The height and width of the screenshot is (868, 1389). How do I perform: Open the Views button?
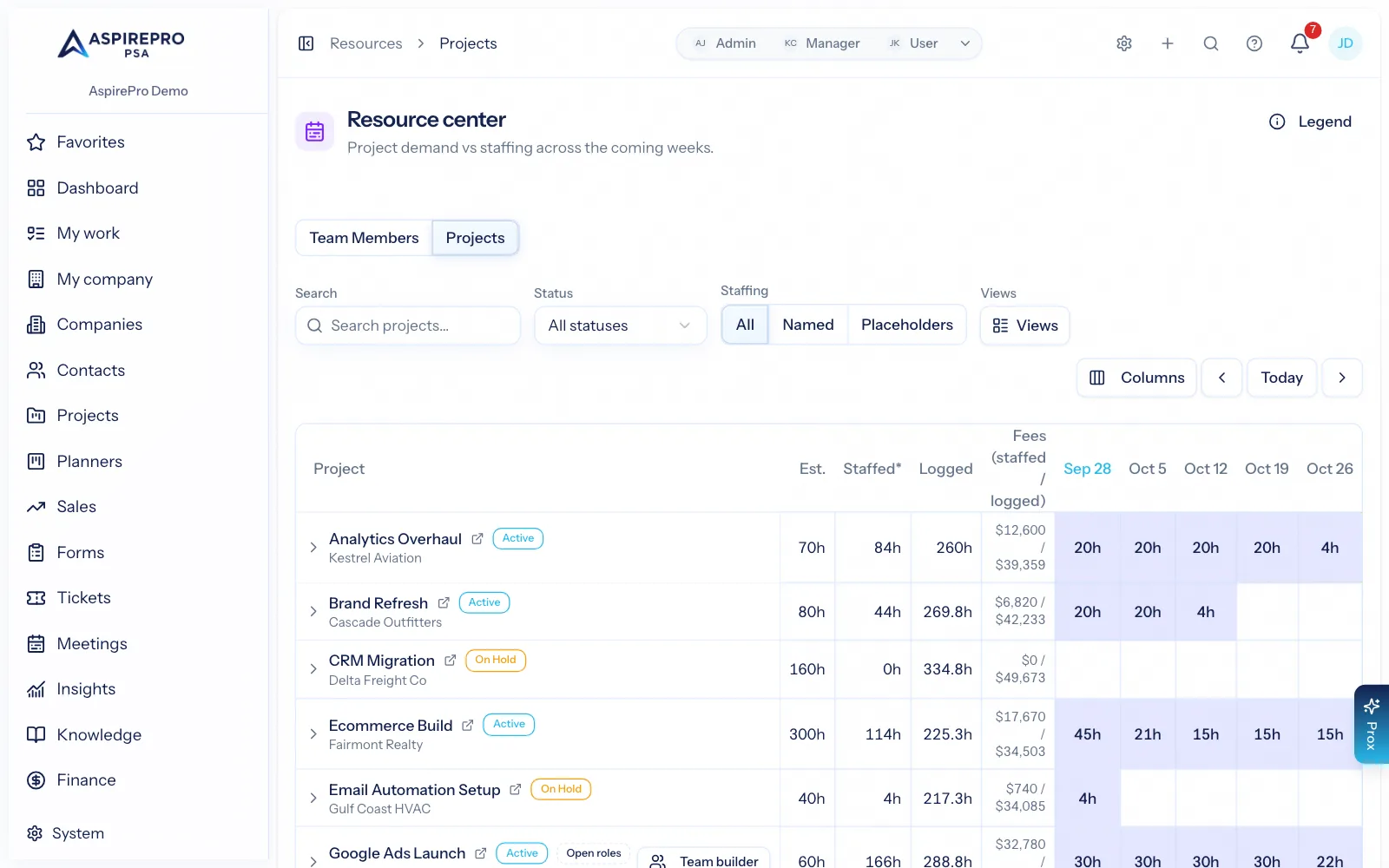tap(1025, 325)
